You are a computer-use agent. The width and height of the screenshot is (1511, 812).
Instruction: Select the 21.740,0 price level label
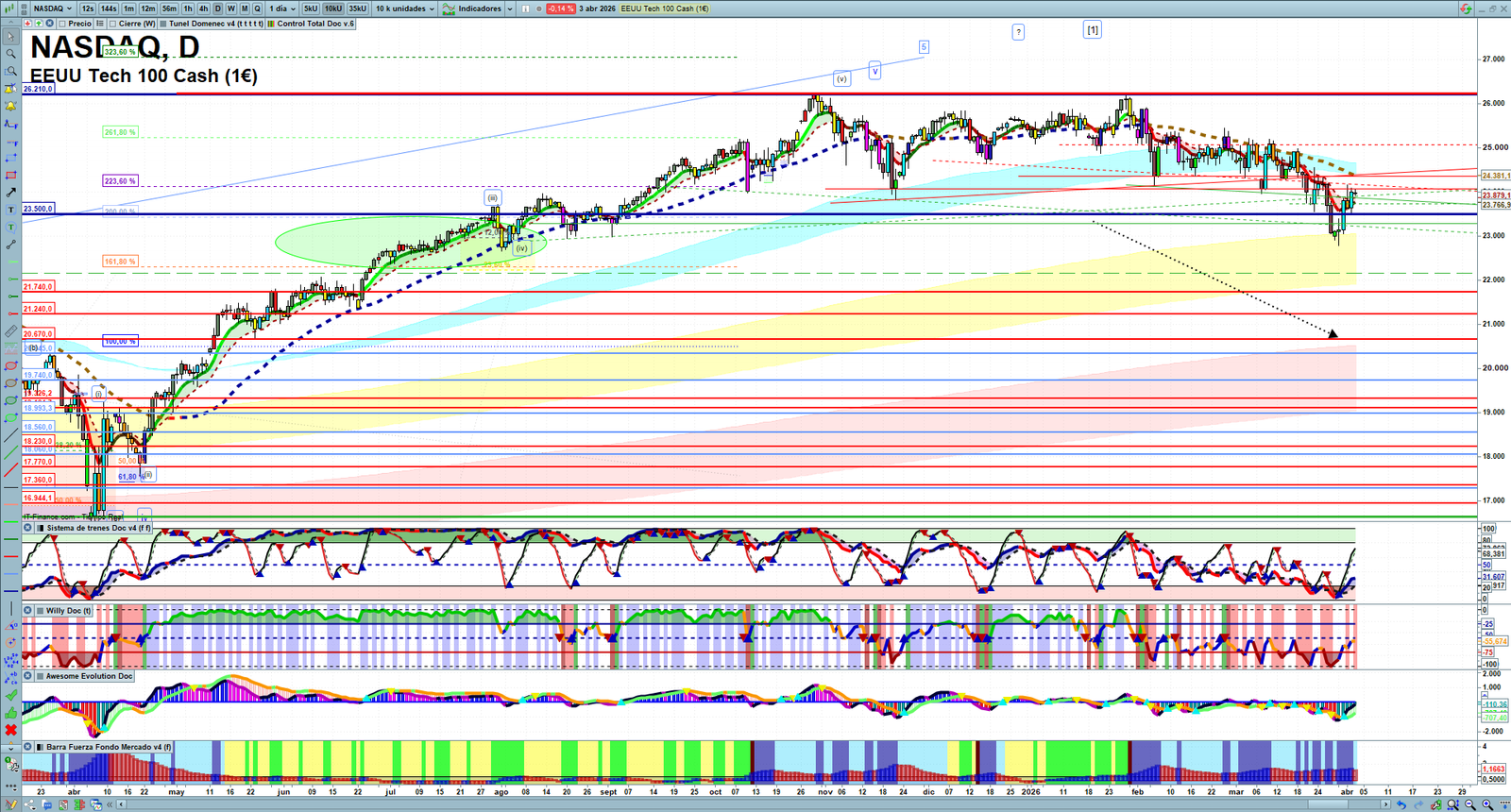tap(38, 286)
